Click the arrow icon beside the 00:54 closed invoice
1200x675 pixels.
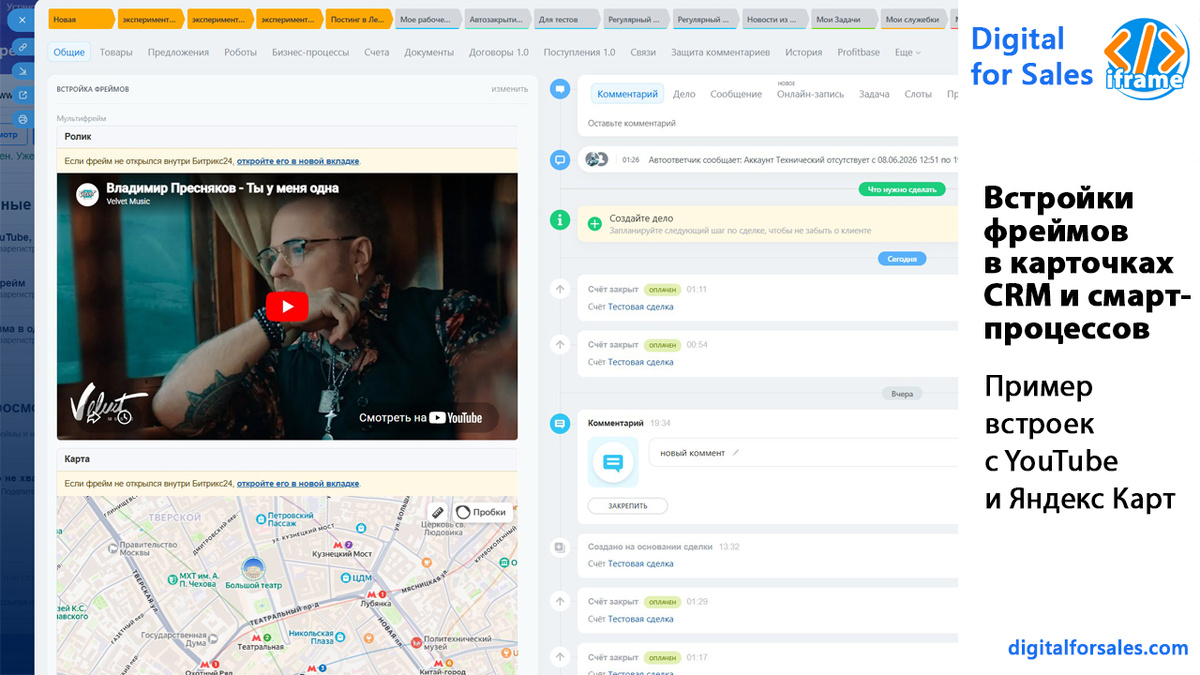pos(561,344)
